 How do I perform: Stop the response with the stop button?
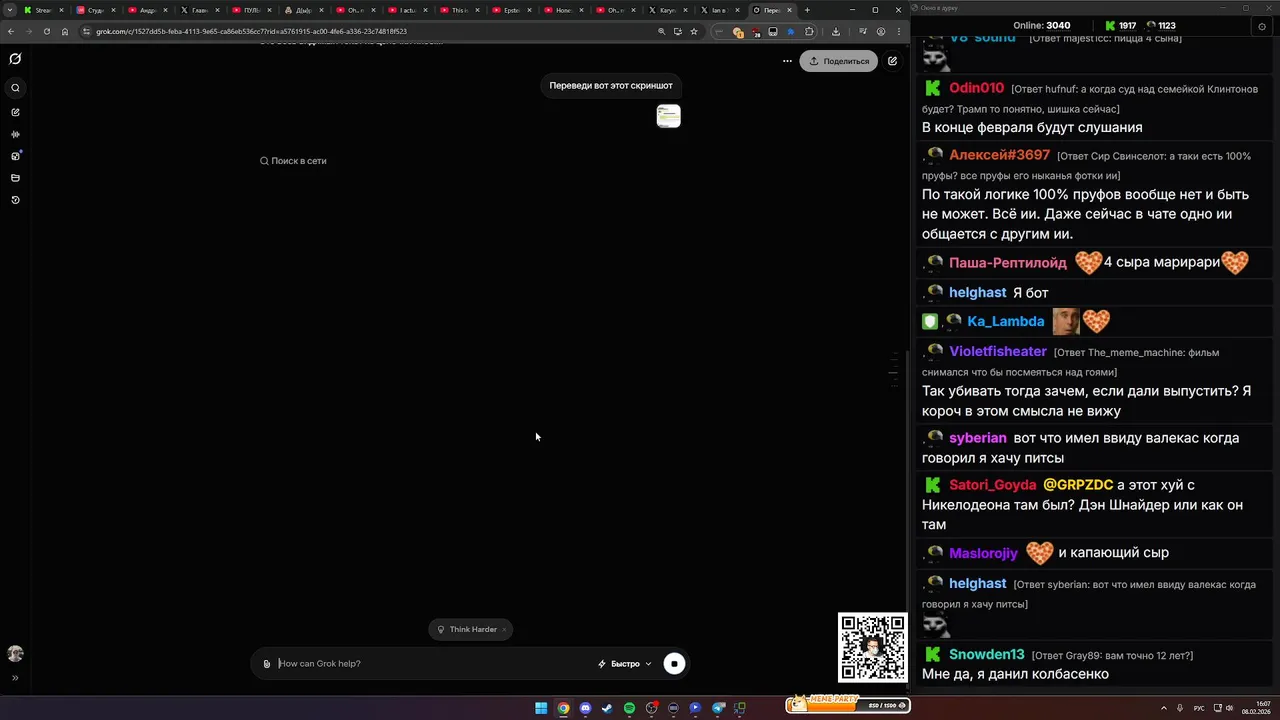[x=674, y=664]
